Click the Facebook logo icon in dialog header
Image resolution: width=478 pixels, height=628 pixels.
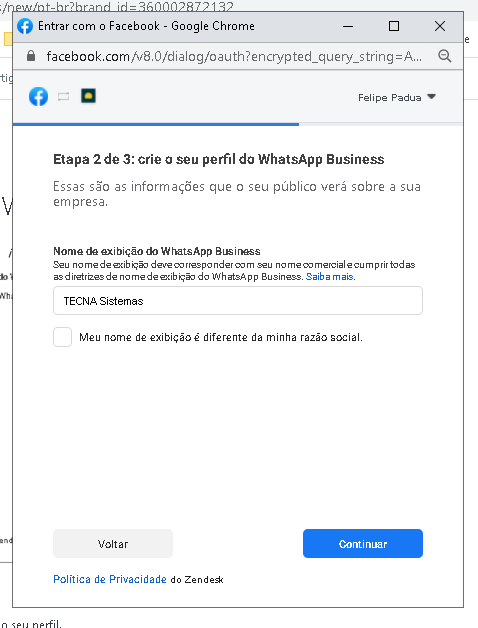(38, 97)
